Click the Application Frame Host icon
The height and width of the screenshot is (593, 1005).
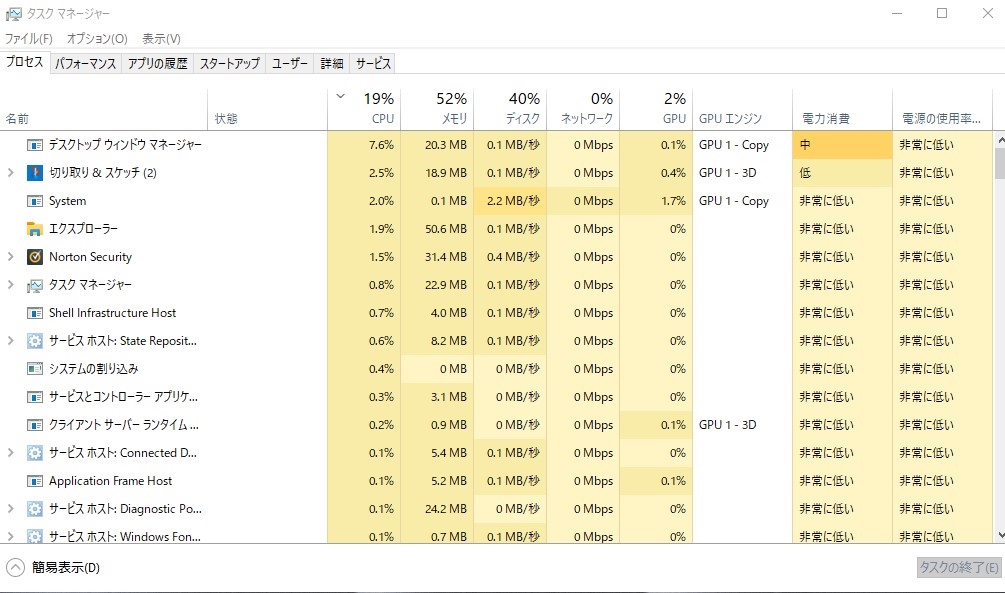tap(35, 481)
